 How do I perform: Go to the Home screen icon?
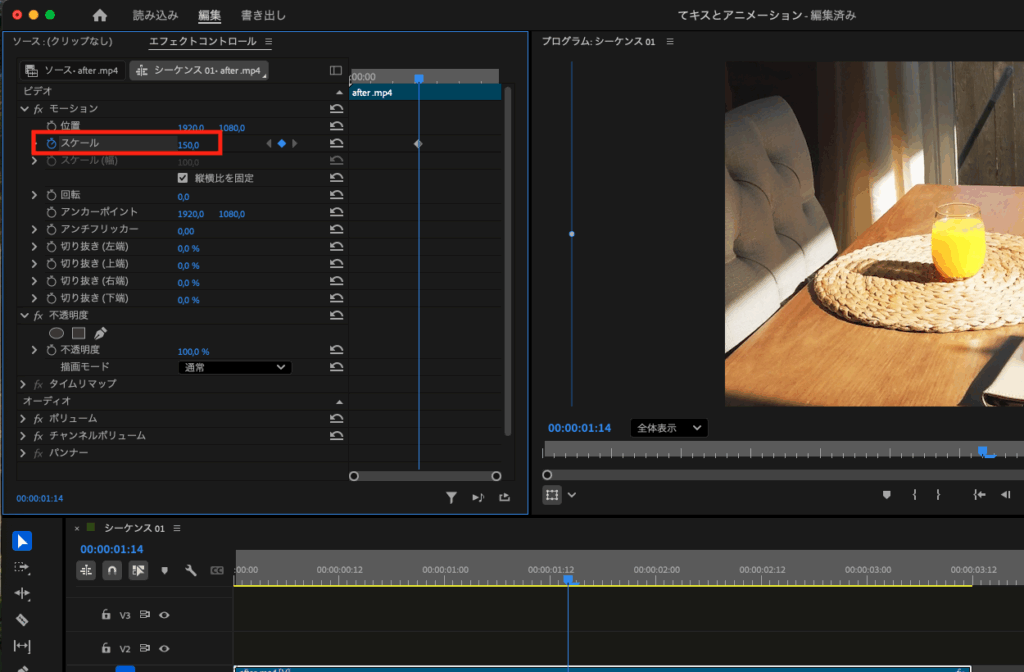(x=99, y=16)
